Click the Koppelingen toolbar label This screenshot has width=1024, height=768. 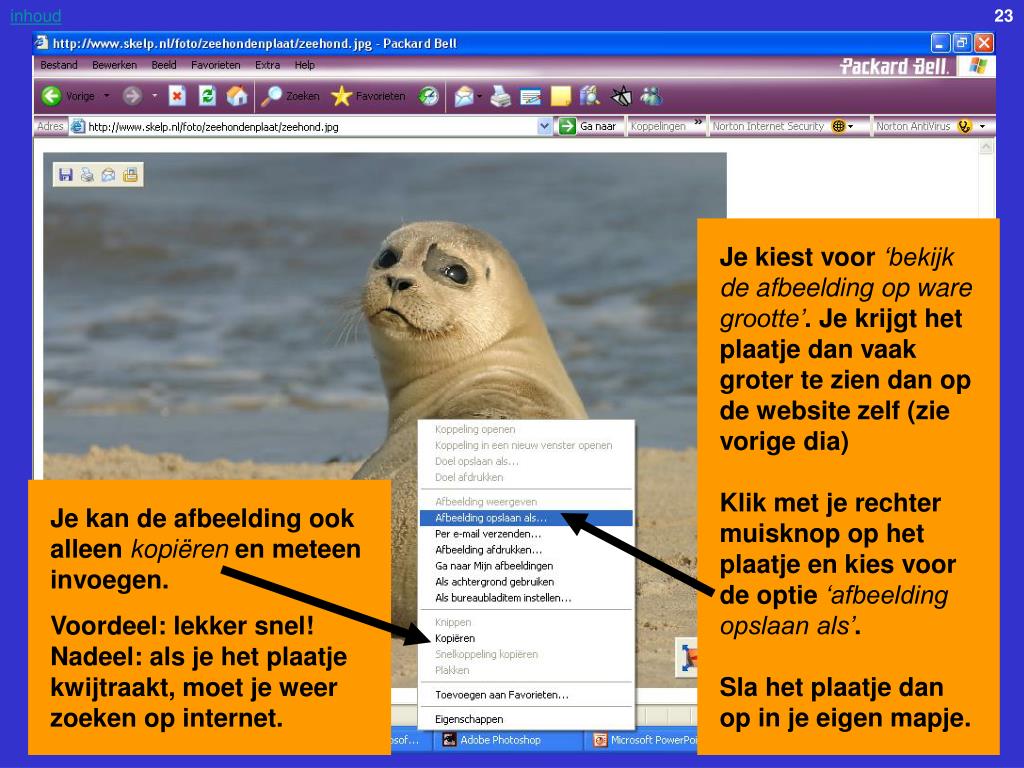[x=658, y=126]
